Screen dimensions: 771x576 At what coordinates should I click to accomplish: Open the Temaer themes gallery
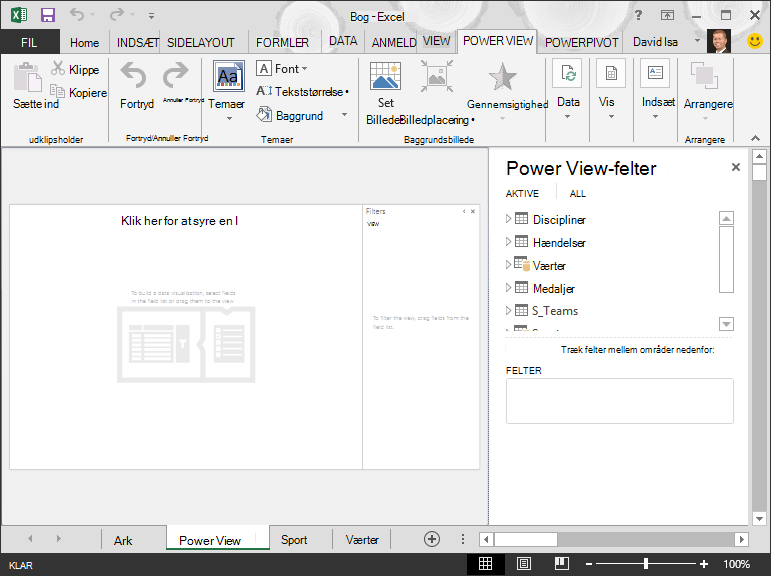click(229, 76)
